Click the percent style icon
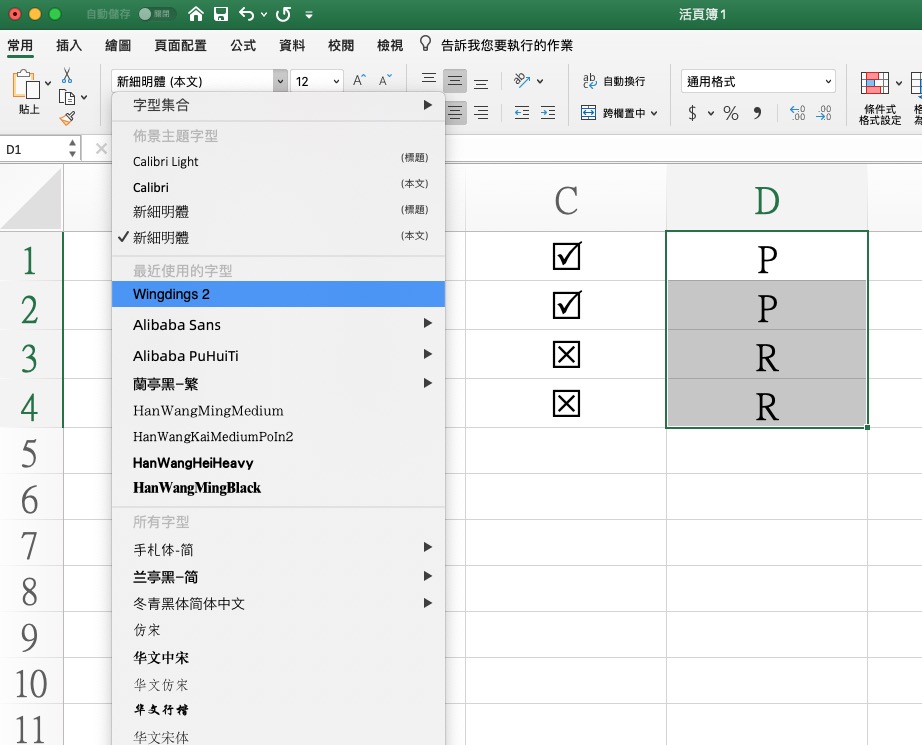 [731, 114]
